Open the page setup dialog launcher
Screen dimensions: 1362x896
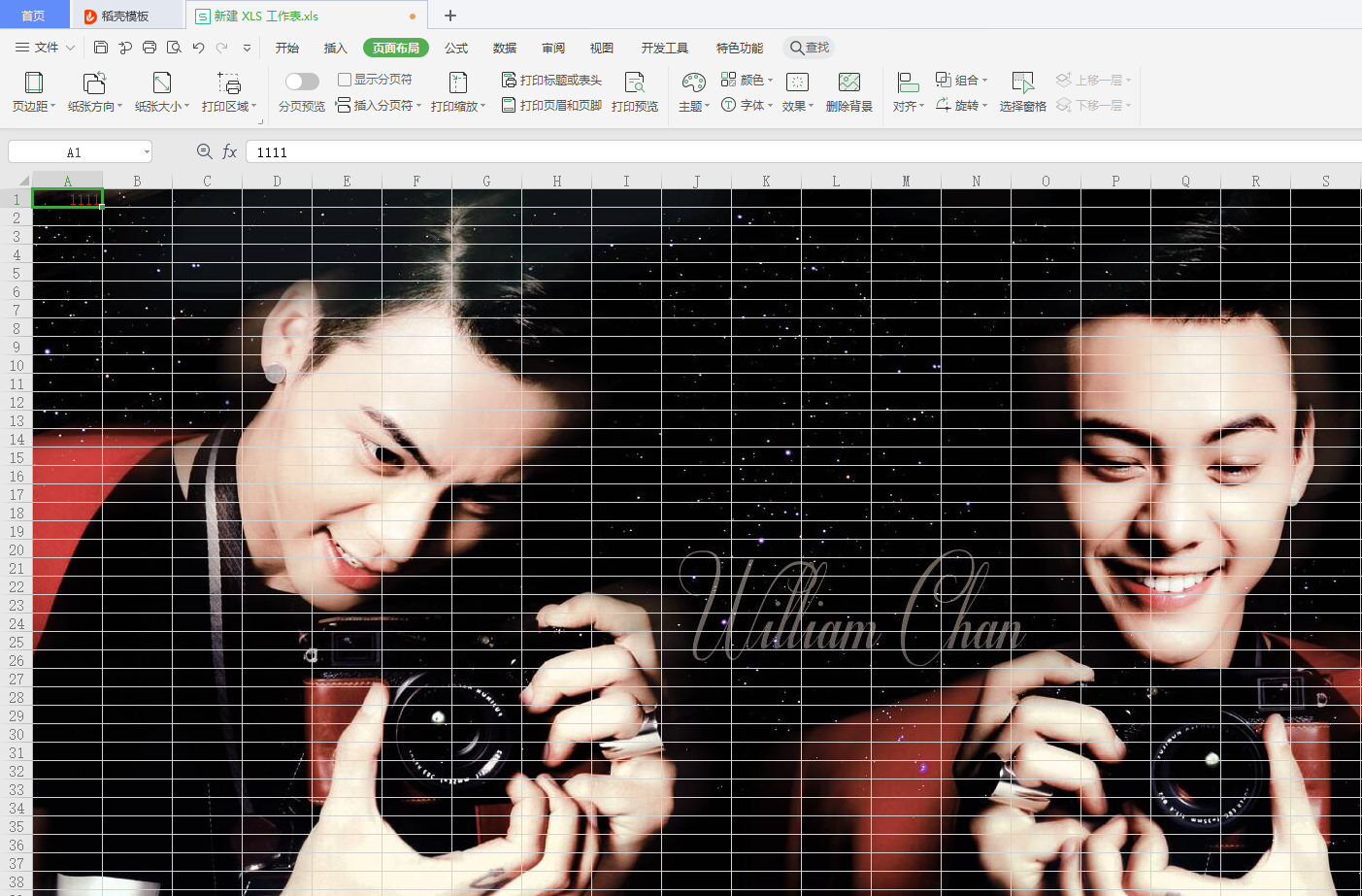pos(260,121)
